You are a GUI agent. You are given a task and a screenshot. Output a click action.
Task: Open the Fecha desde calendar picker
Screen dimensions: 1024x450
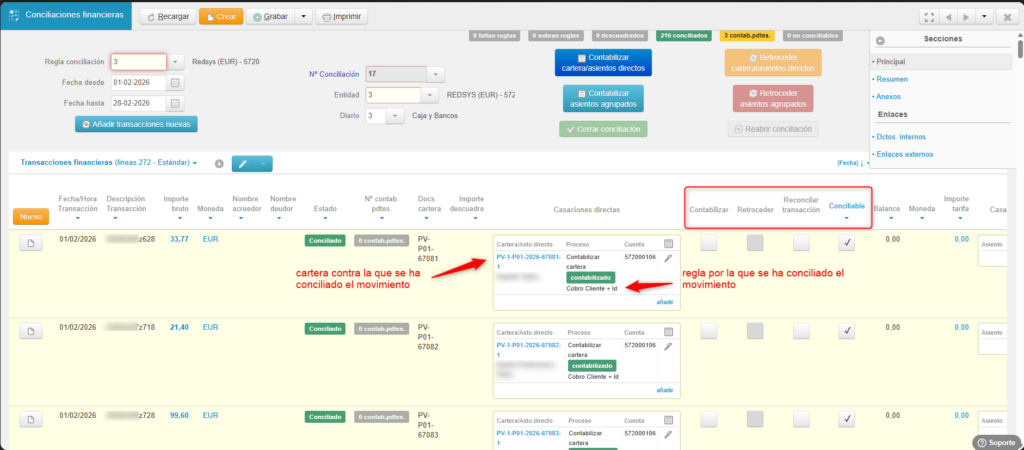[176, 83]
